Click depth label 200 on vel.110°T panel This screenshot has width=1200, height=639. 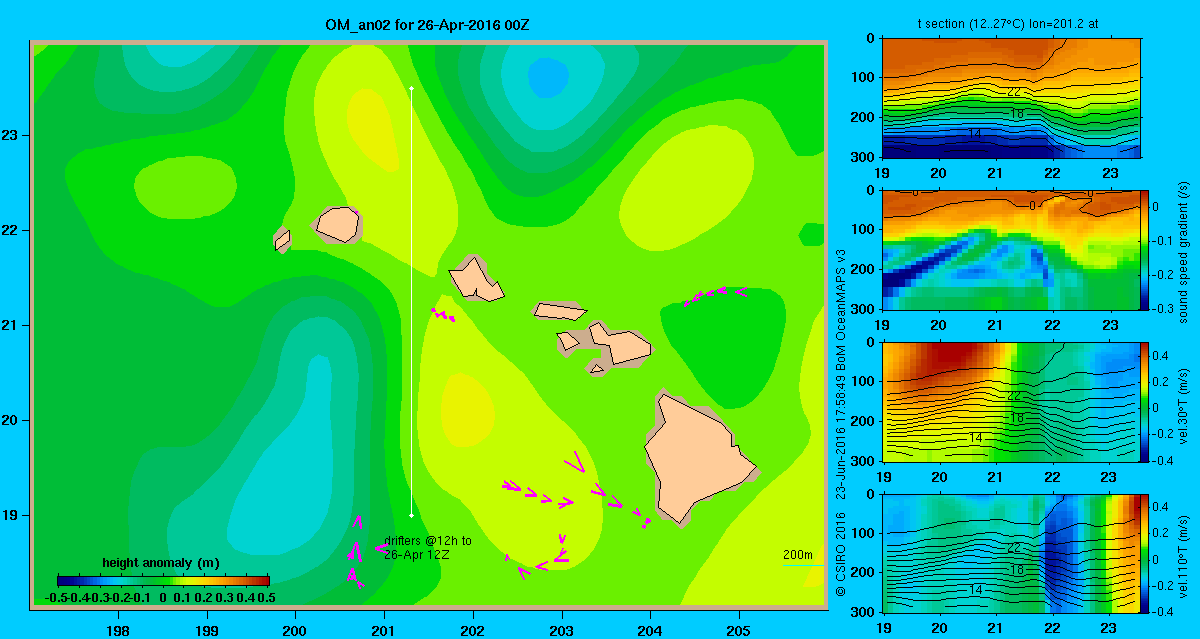(x=864, y=573)
